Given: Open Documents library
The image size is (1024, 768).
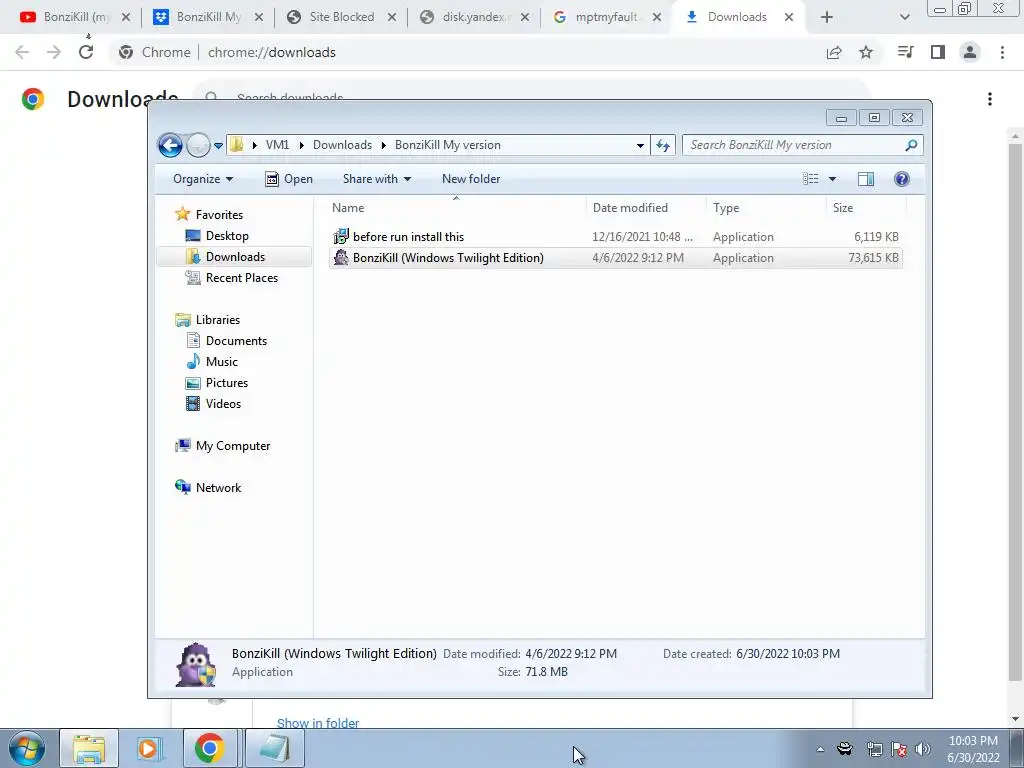Looking at the screenshot, I should [236, 341].
